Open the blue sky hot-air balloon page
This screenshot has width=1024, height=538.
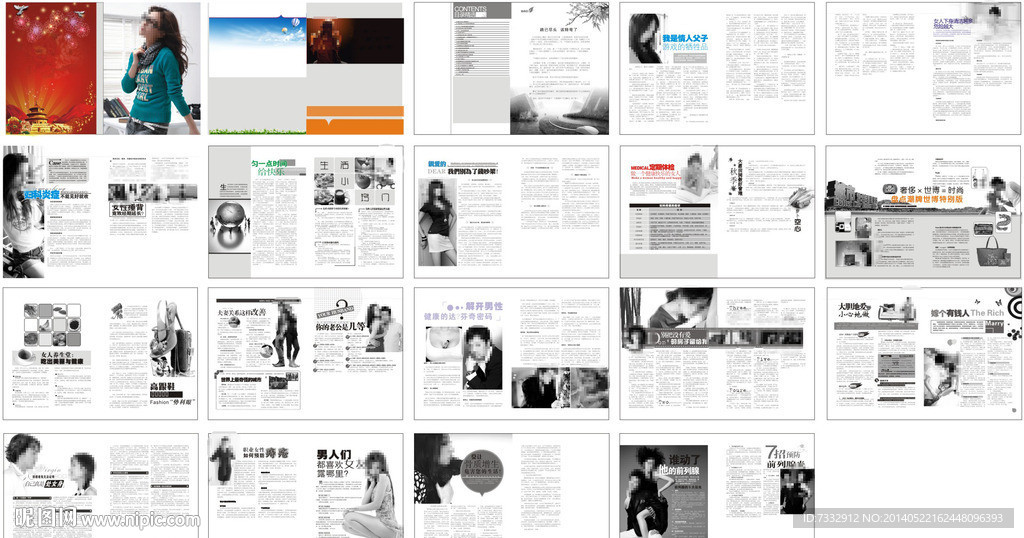click(x=257, y=69)
